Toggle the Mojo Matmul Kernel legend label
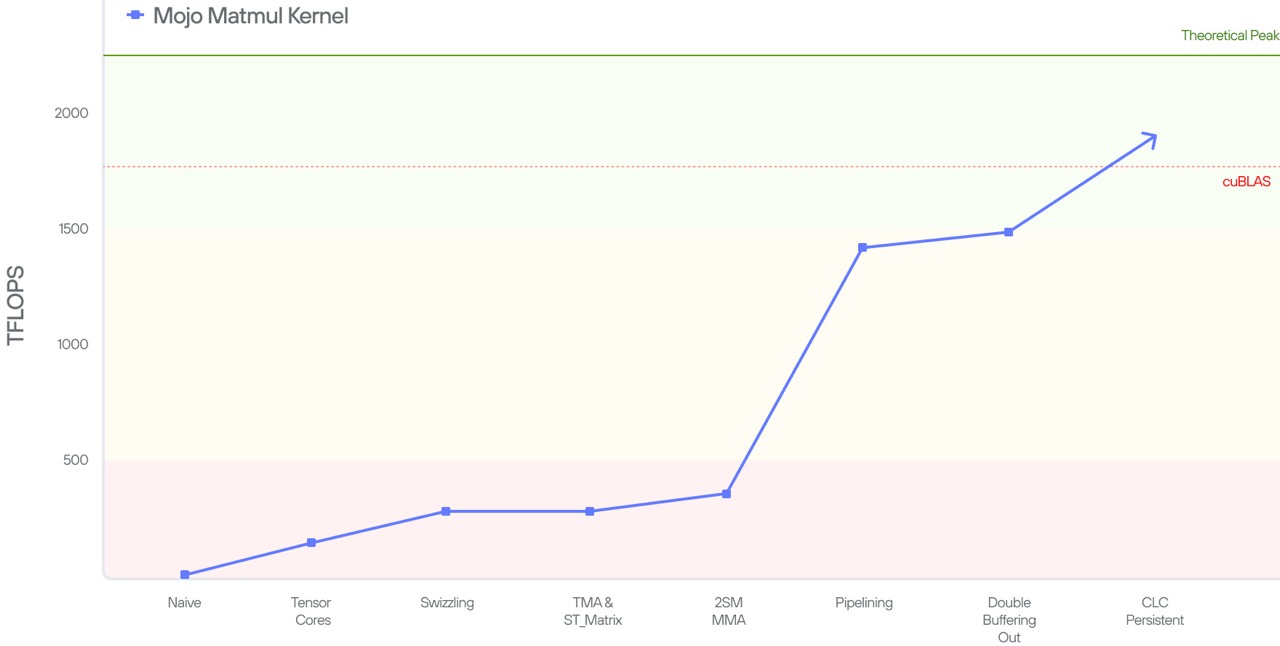Viewport: 1280px width, 646px height. pyautogui.click(x=250, y=16)
